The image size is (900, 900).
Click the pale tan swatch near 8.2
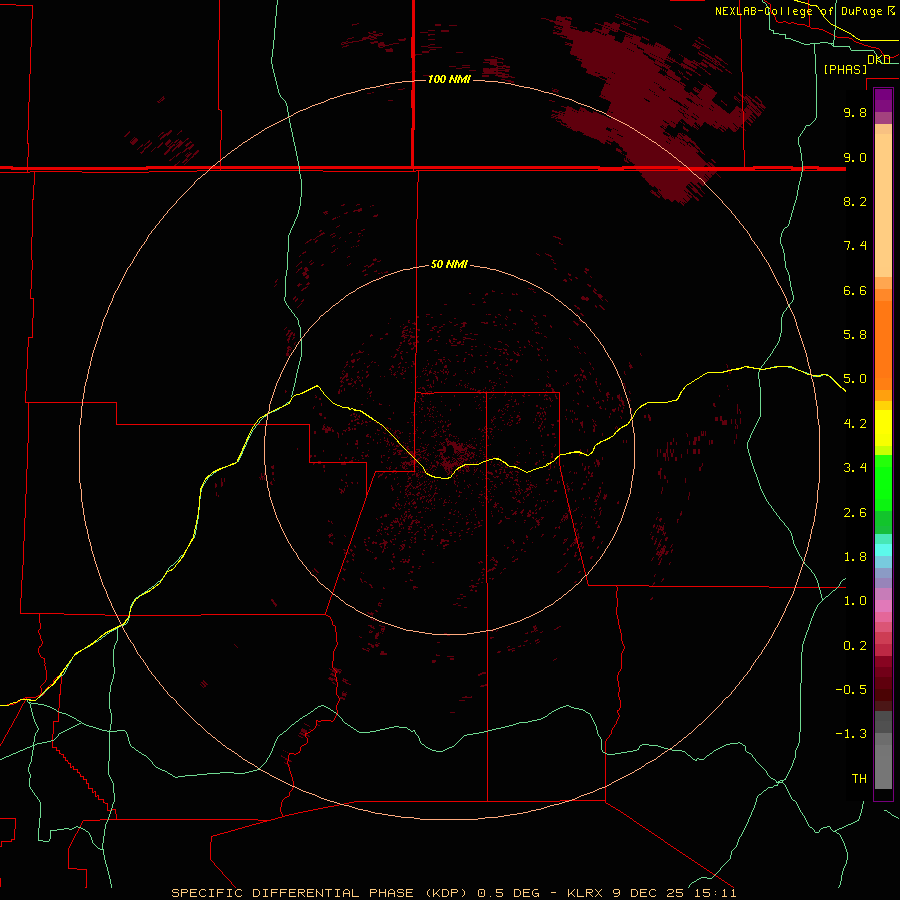point(883,205)
